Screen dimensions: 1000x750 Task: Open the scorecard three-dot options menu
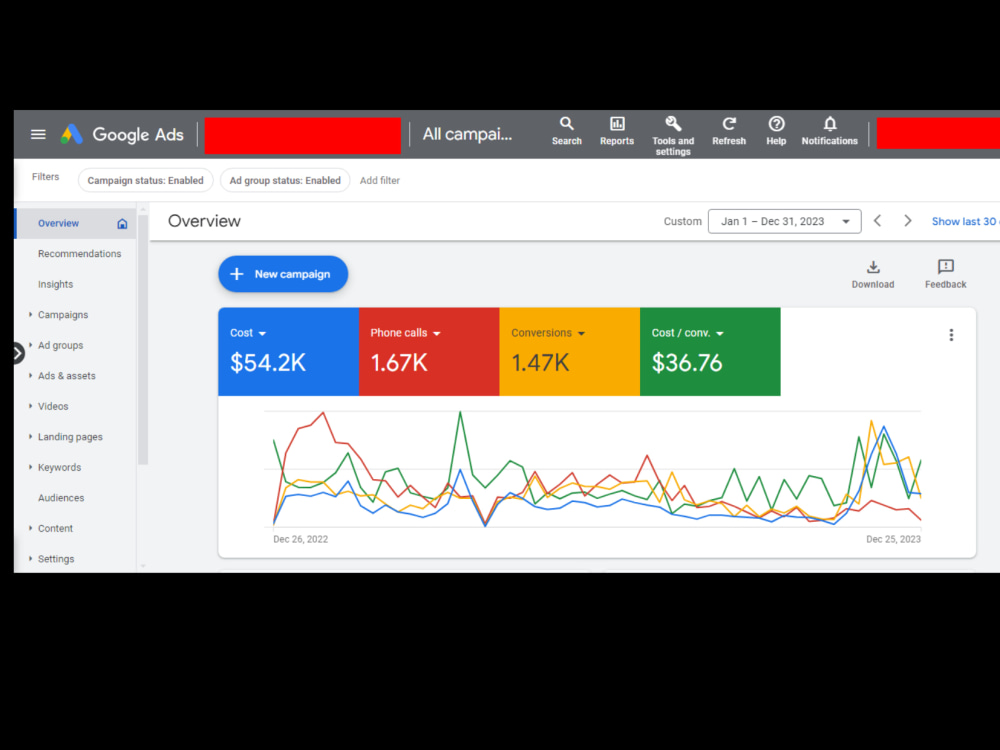951,335
